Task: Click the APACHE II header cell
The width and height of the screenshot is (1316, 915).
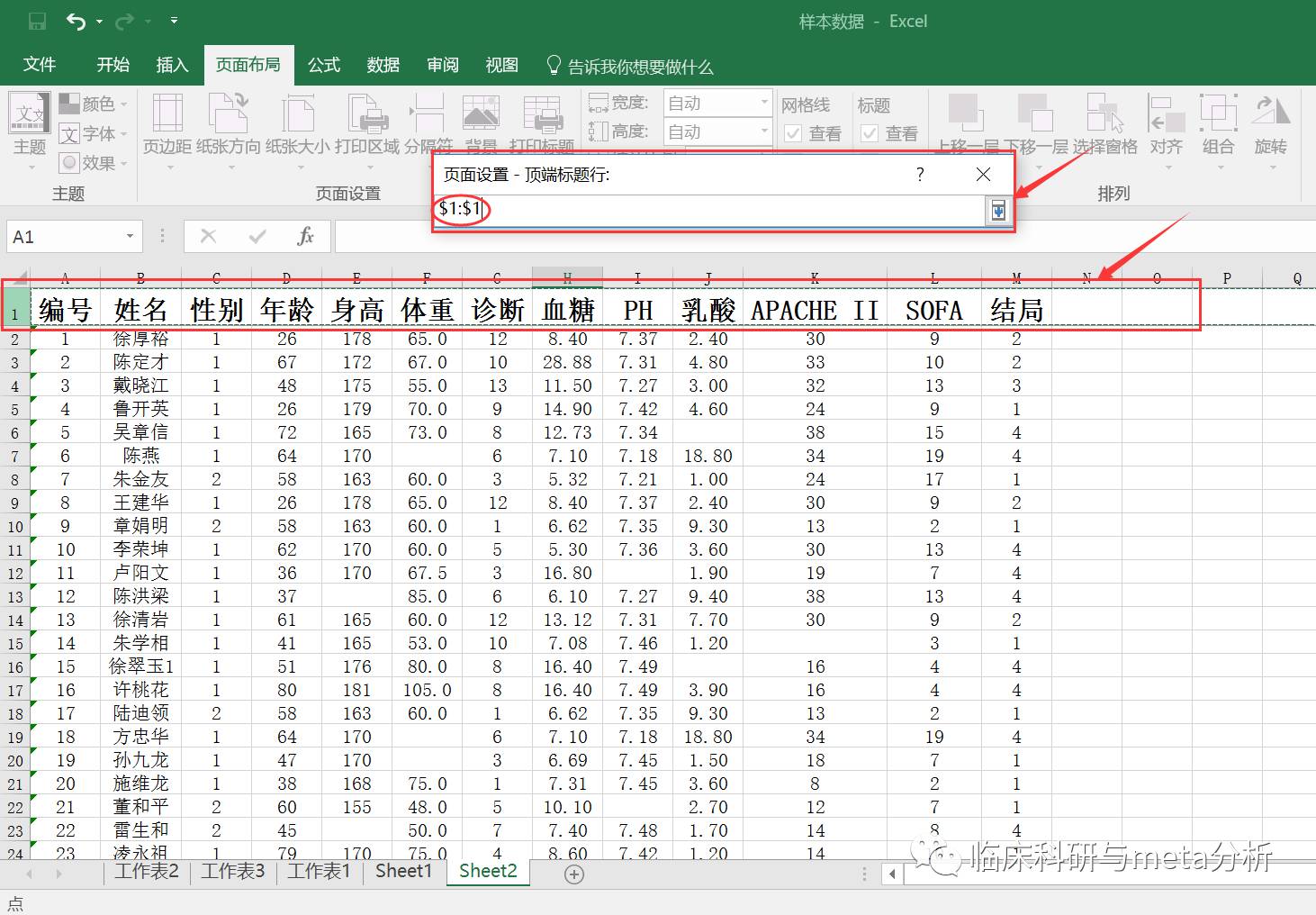Action: [x=815, y=310]
